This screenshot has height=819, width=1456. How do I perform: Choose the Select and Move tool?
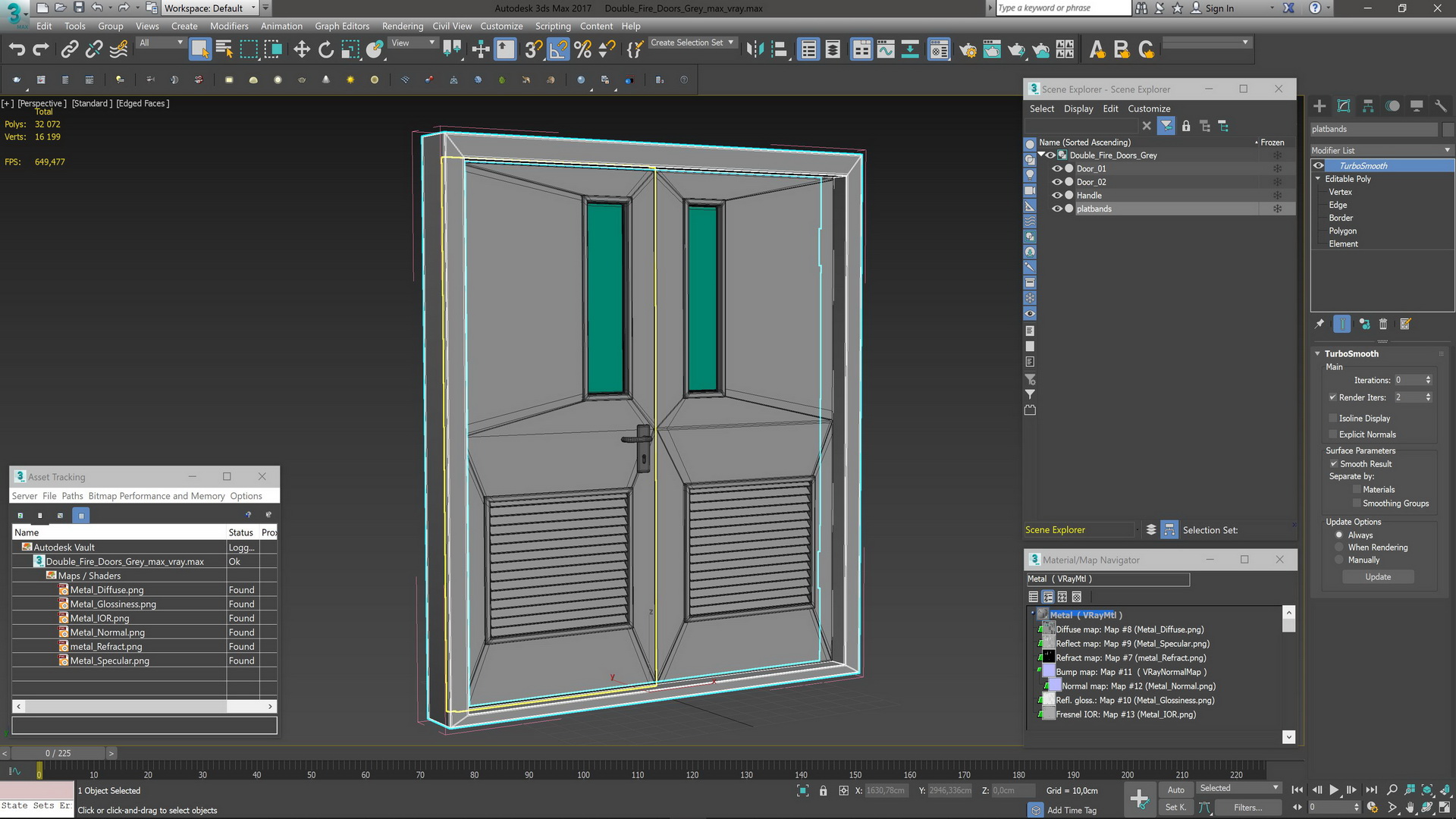tap(302, 50)
